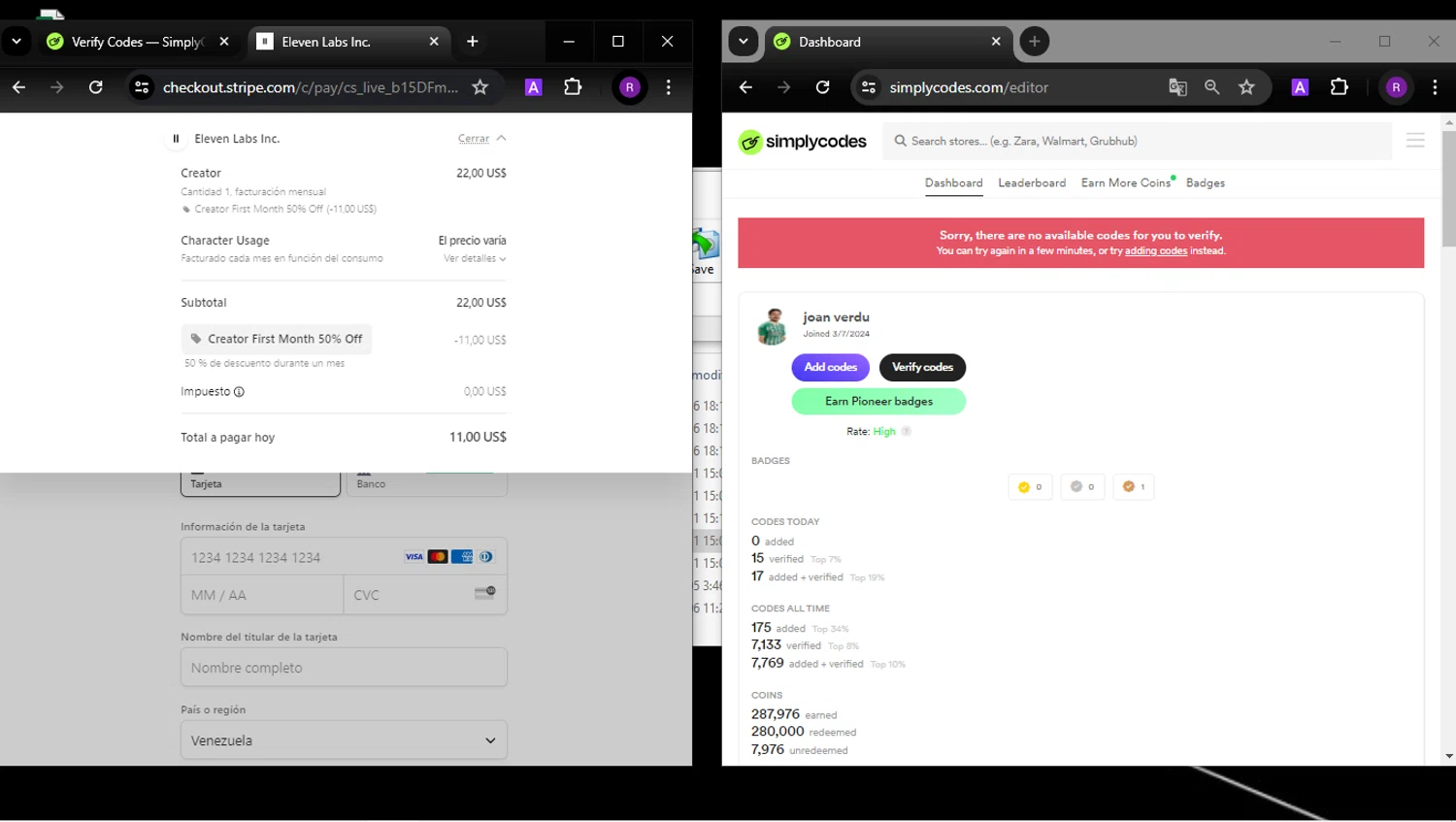Open site info icon beside simplycodes.com URL

pyautogui.click(x=869, y=87)
